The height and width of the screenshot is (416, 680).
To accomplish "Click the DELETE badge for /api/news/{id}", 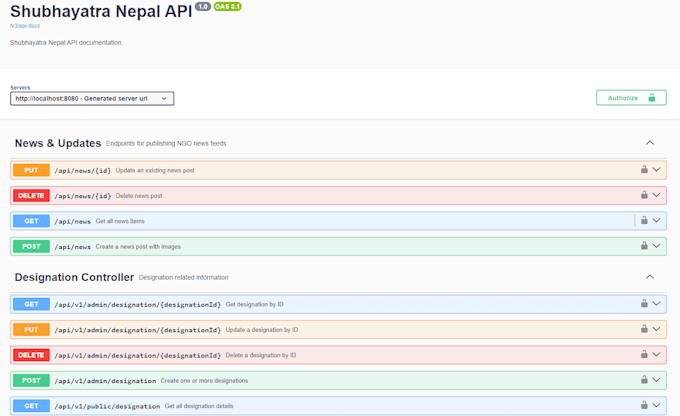I will [31, 196].
